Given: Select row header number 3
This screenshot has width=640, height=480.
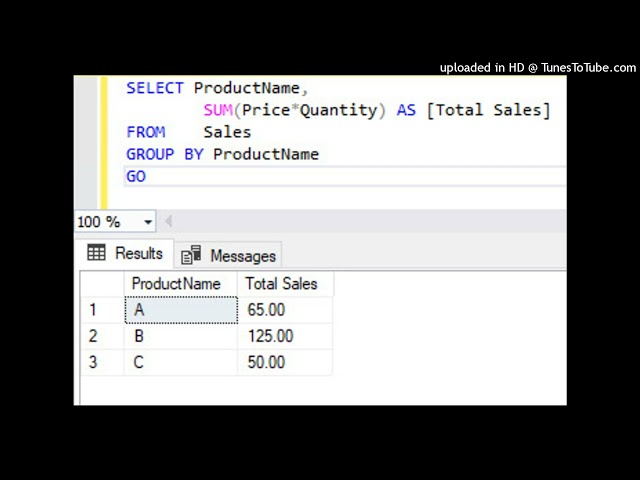Looking at the screenshot, I should (102, 362).
